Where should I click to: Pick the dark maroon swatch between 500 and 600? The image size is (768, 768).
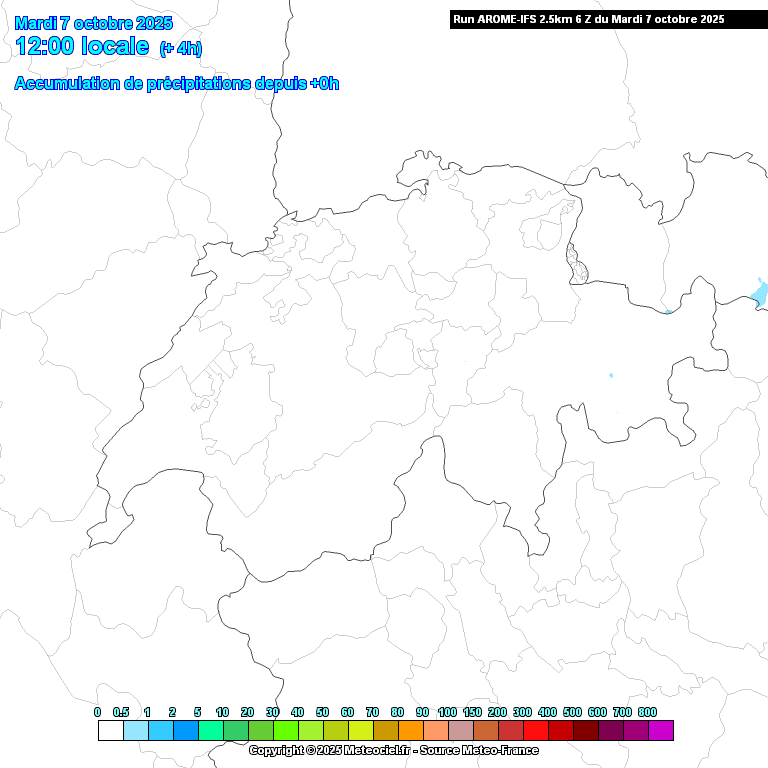click(585, 731)
